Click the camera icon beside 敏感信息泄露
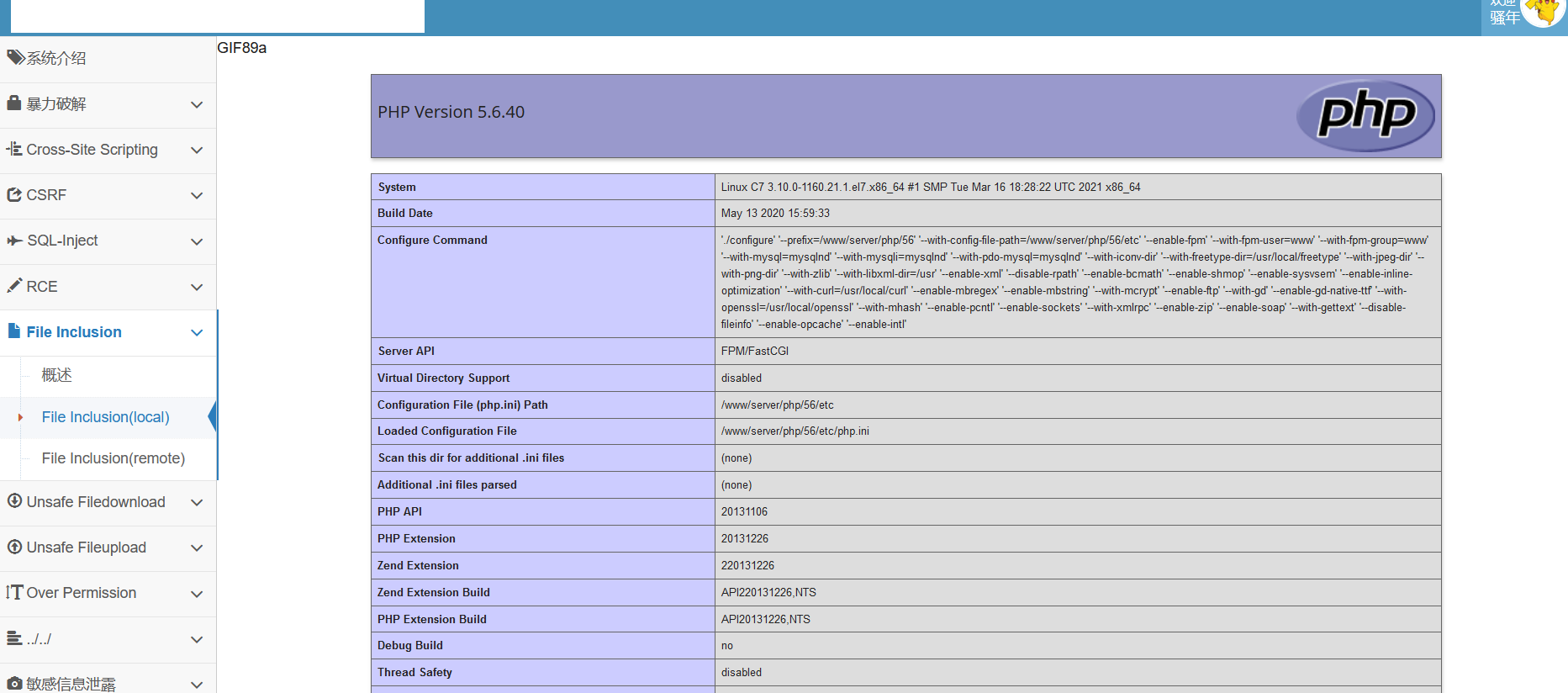Image resolution: width=1568 pixels, height=693 pixels. click(14, 683)
